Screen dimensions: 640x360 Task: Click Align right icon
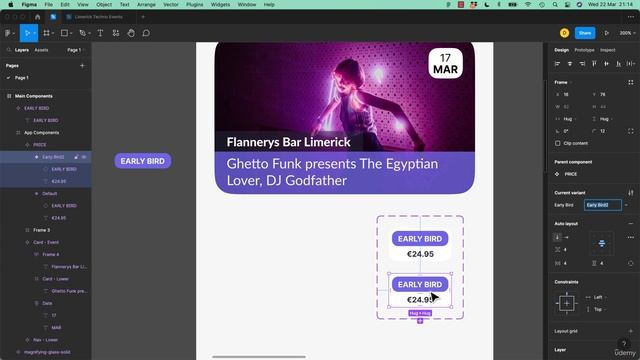coord(582,64)
